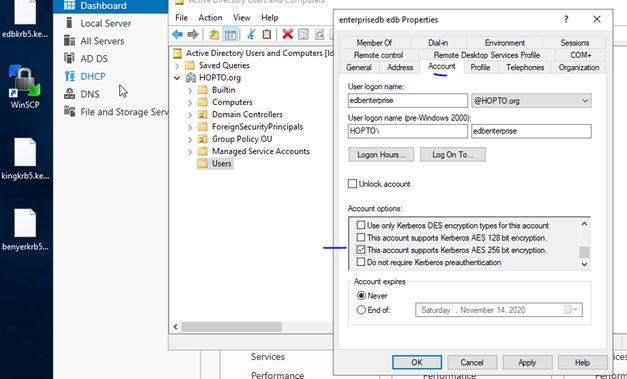The height and width of the screenshot is (379, 627).
Task: Open the Help menu
Action: 270,18
